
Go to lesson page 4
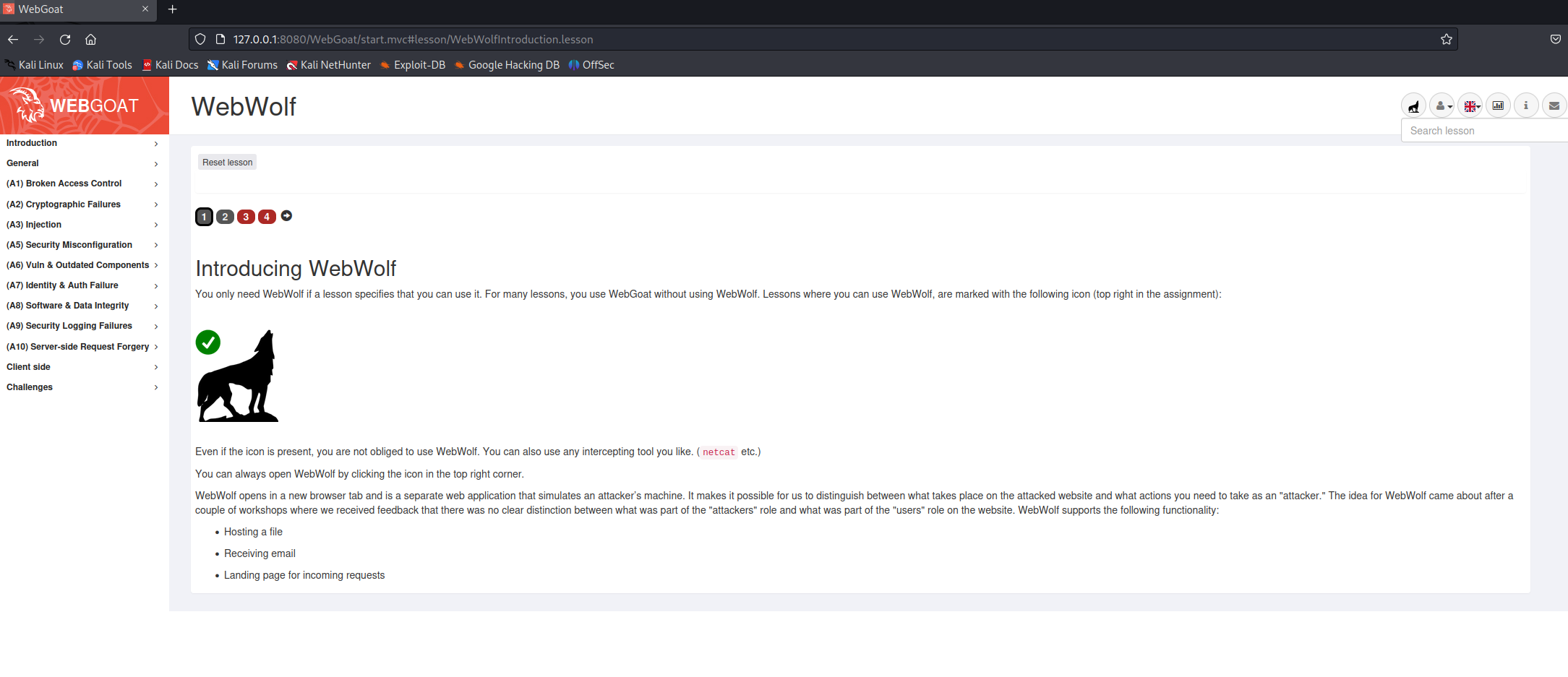(267, 217)
